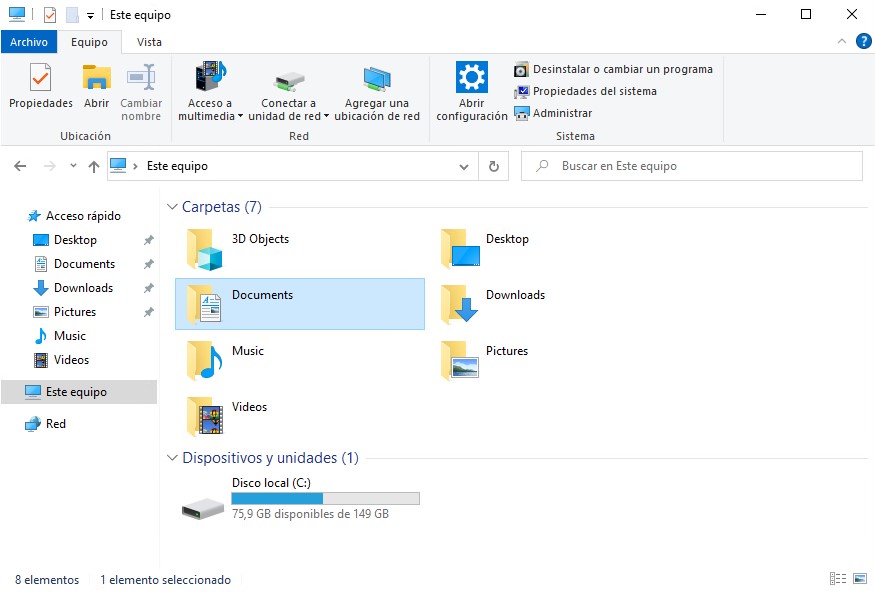The height and width of the screenshot is (592, 875).
Task: Switch to details view in status bar
Action: (x=837, y=579)
